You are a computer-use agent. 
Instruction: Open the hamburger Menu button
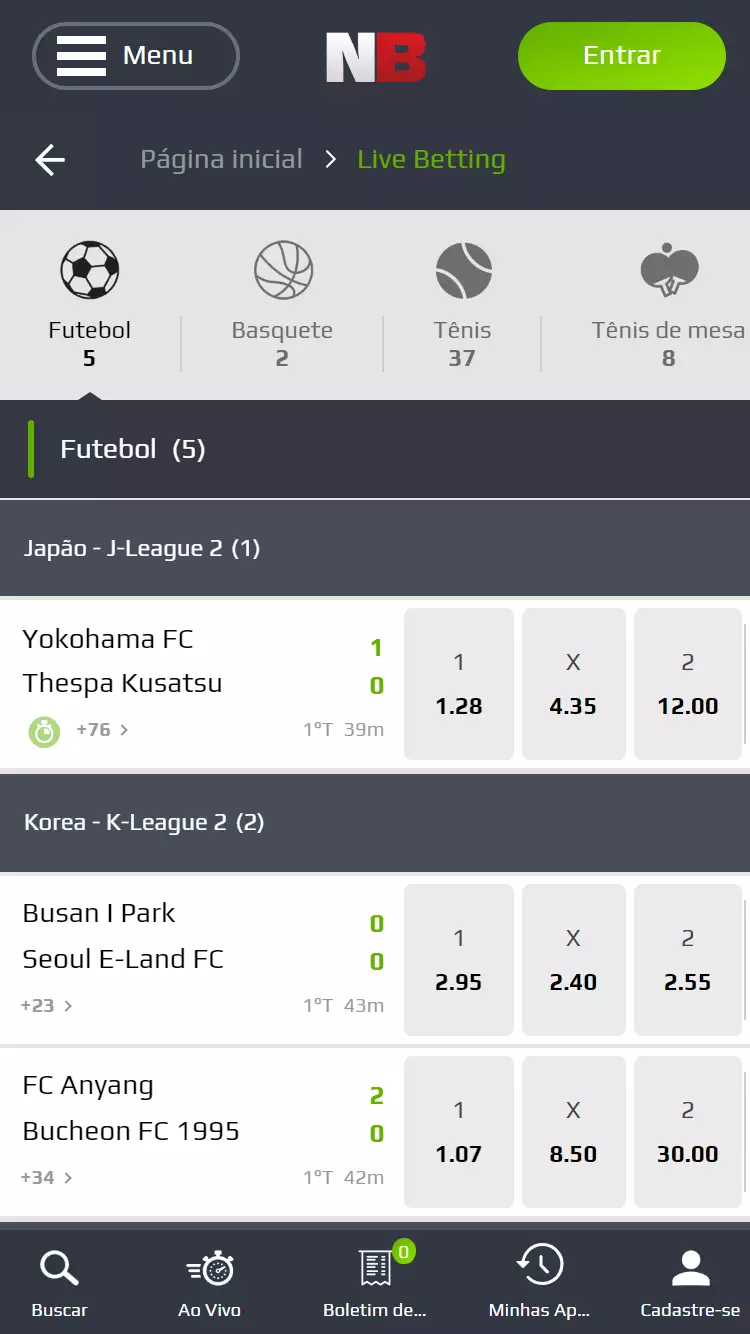[x=136, y=56]
